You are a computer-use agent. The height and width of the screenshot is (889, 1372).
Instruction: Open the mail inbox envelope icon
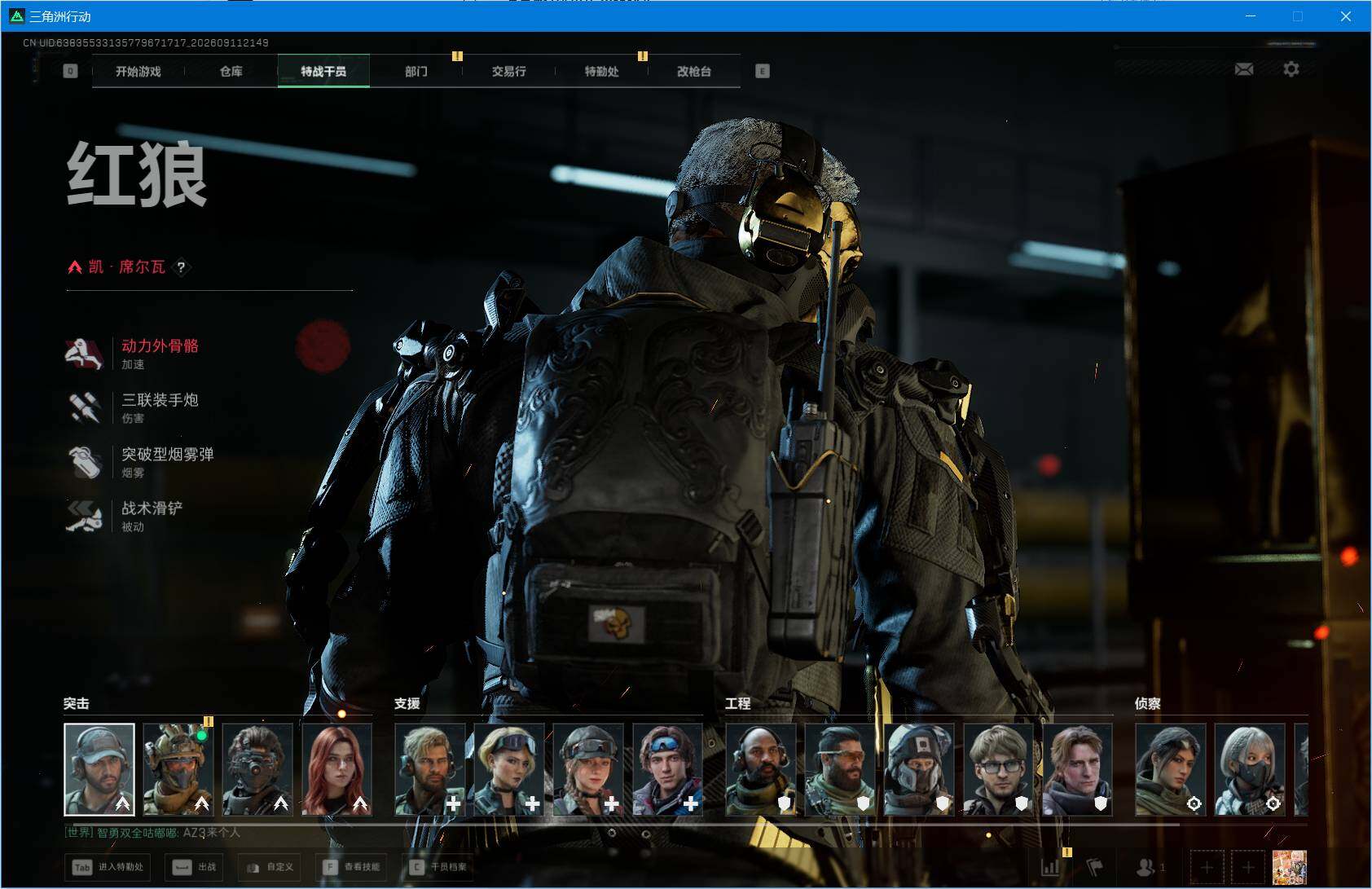[1244, 69]
